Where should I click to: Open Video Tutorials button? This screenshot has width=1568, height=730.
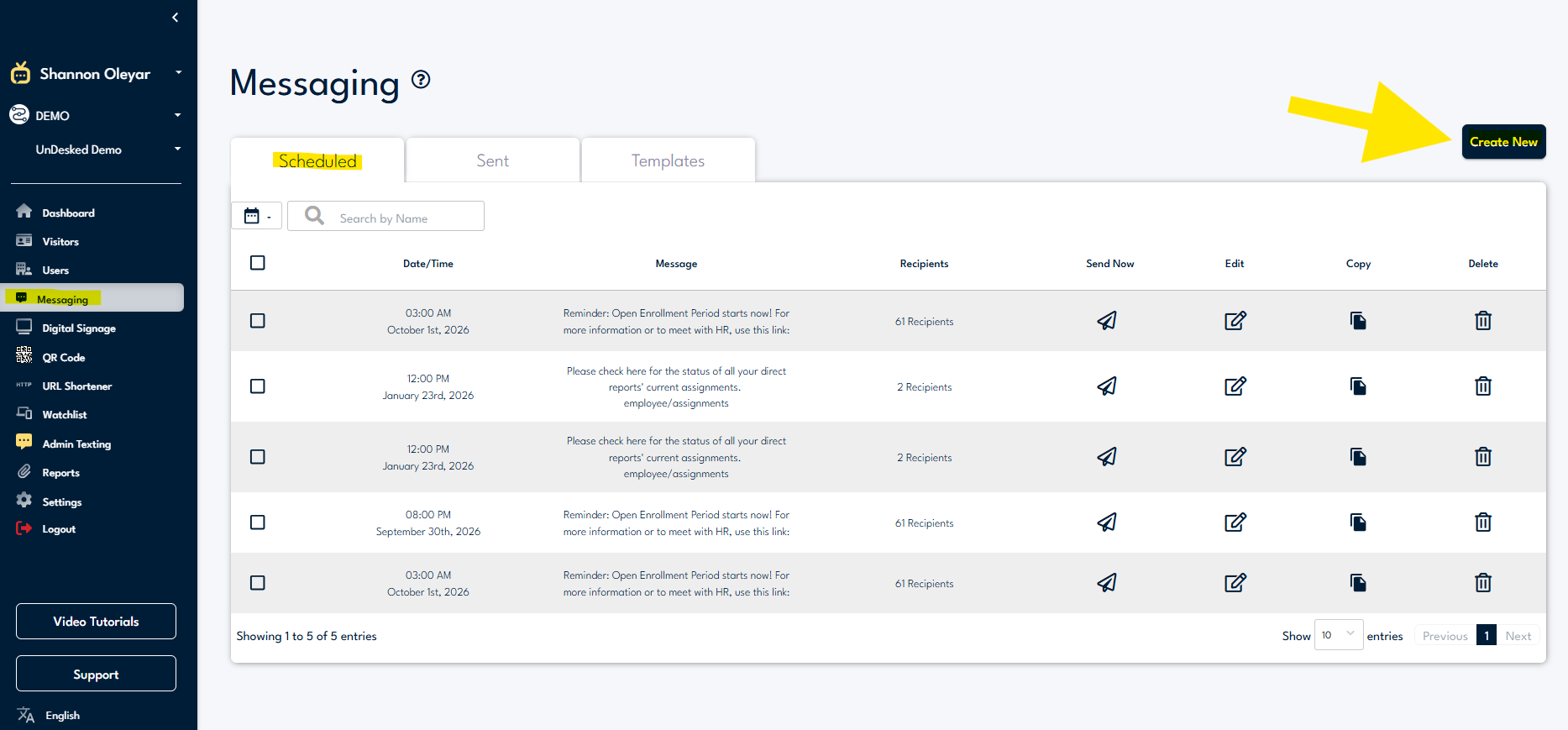(96, 622)
